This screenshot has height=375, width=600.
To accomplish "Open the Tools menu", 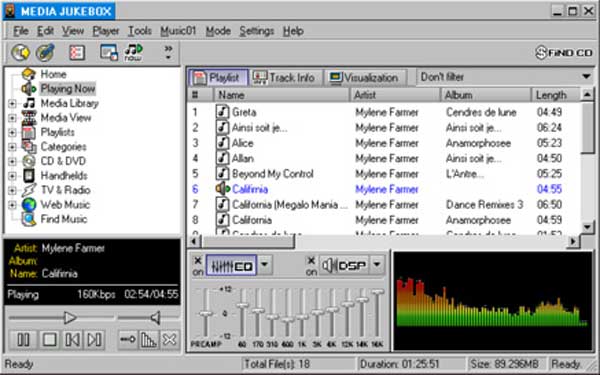I will [x=140, y=31].
